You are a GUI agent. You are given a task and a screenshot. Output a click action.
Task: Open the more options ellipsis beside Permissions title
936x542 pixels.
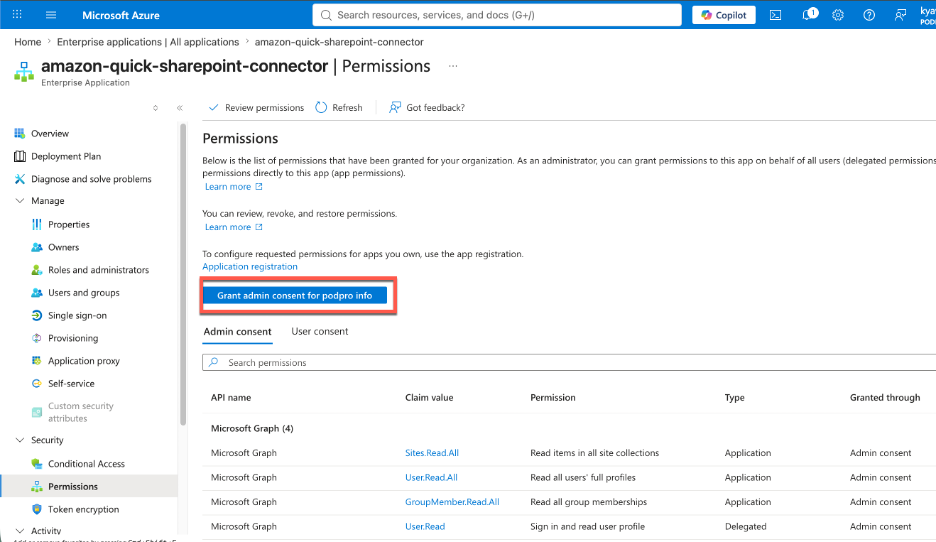(x=453, y=66)
